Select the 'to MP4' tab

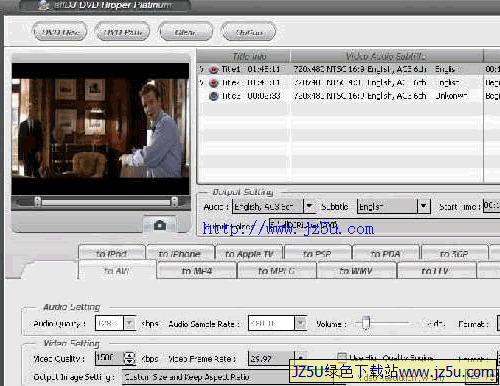197,270
